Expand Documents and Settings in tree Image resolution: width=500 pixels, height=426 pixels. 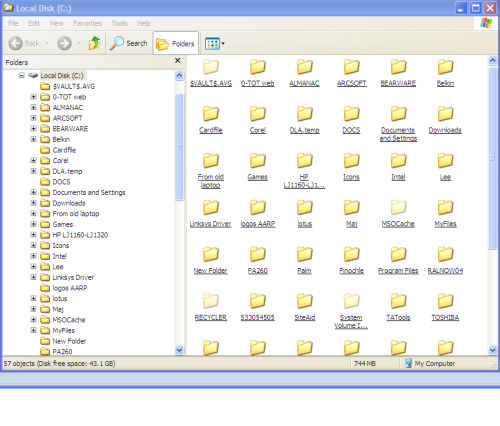pos(33,192)
